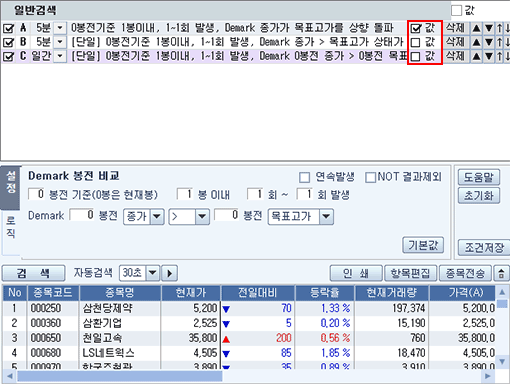Click thin up arrow on row B

click(499, 42)
